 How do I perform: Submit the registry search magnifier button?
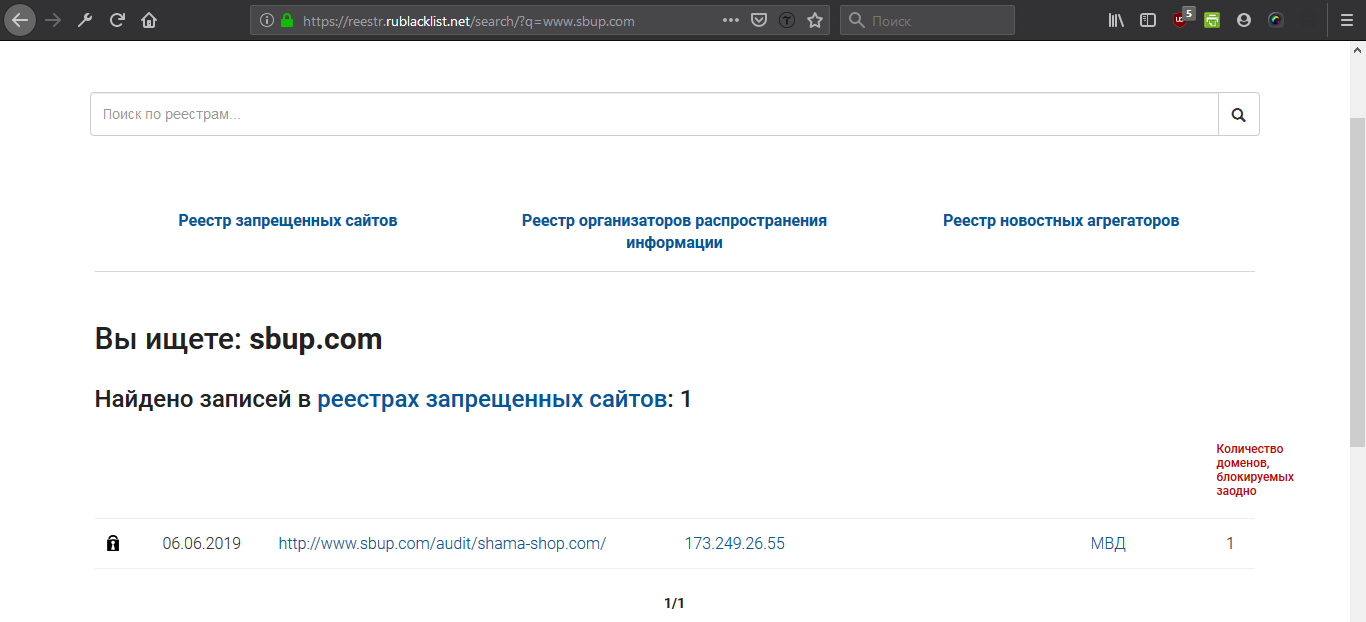point(1239,114)
